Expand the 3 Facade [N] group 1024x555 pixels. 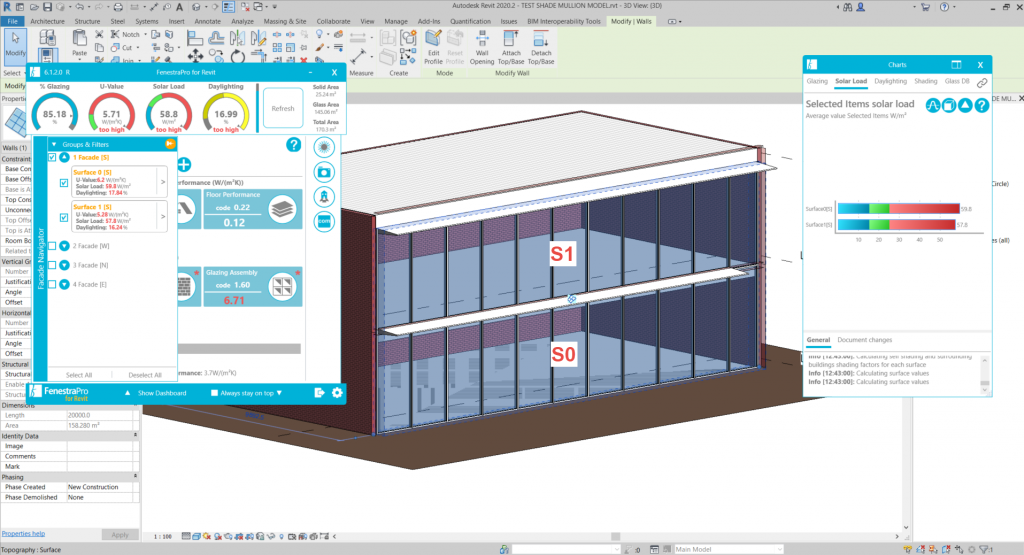tap(65, 265)
